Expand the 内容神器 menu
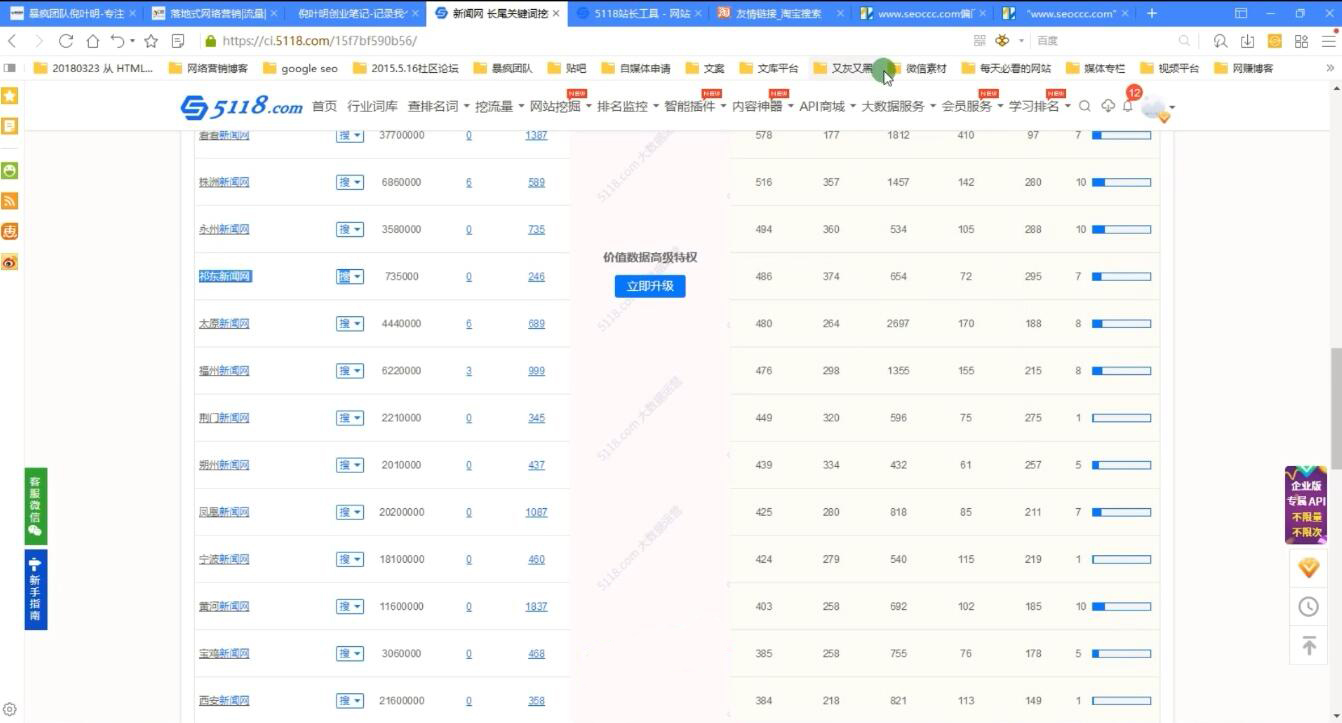Image resolution: width=1342 pixels, height=723 pixels. 763,106
